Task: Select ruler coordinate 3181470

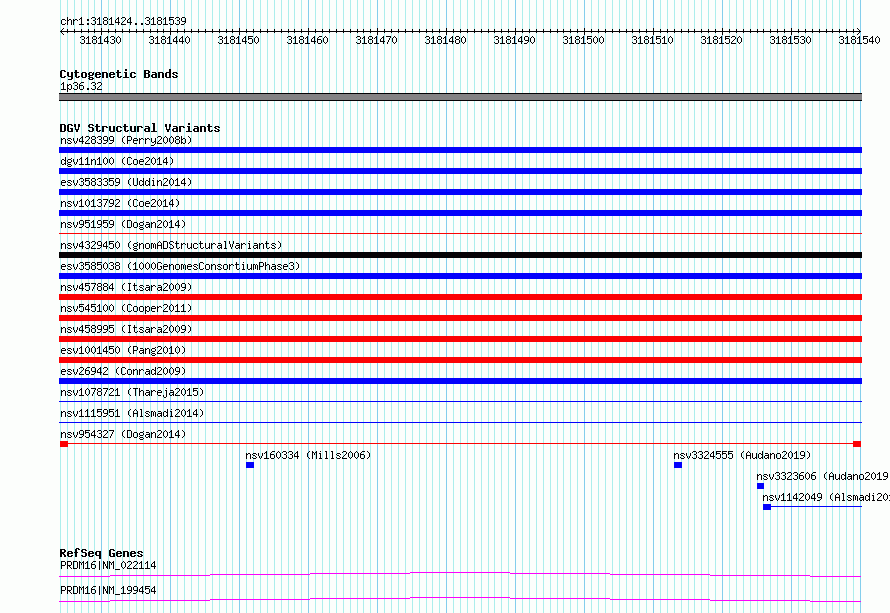Action: pyautogui.click(x=376, y=40)
